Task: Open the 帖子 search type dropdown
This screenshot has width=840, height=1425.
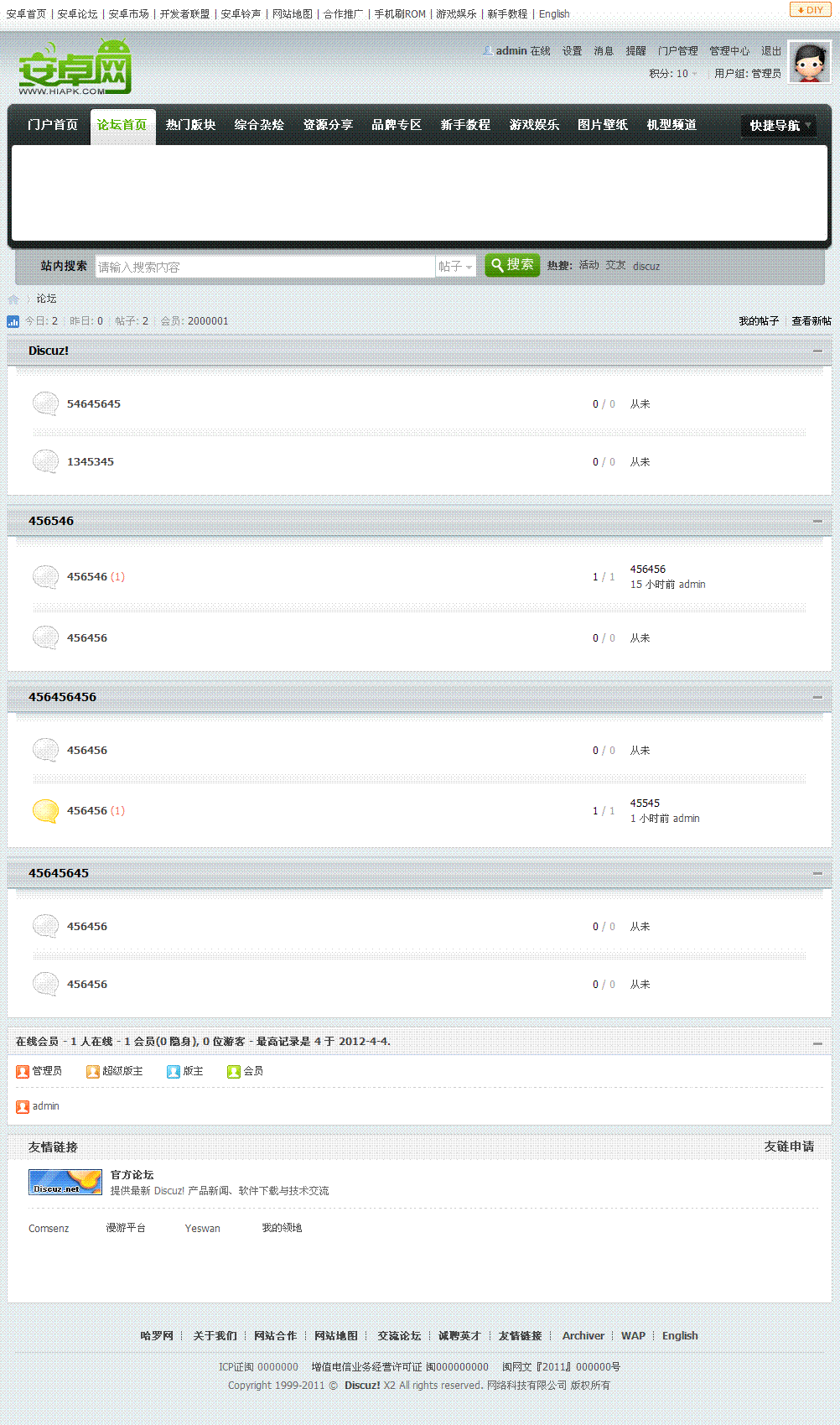Action: tap(455, 267)
